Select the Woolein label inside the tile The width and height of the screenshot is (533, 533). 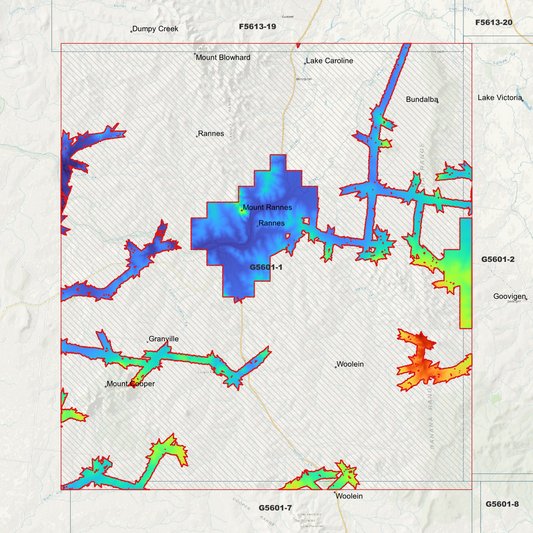[350, 364]
